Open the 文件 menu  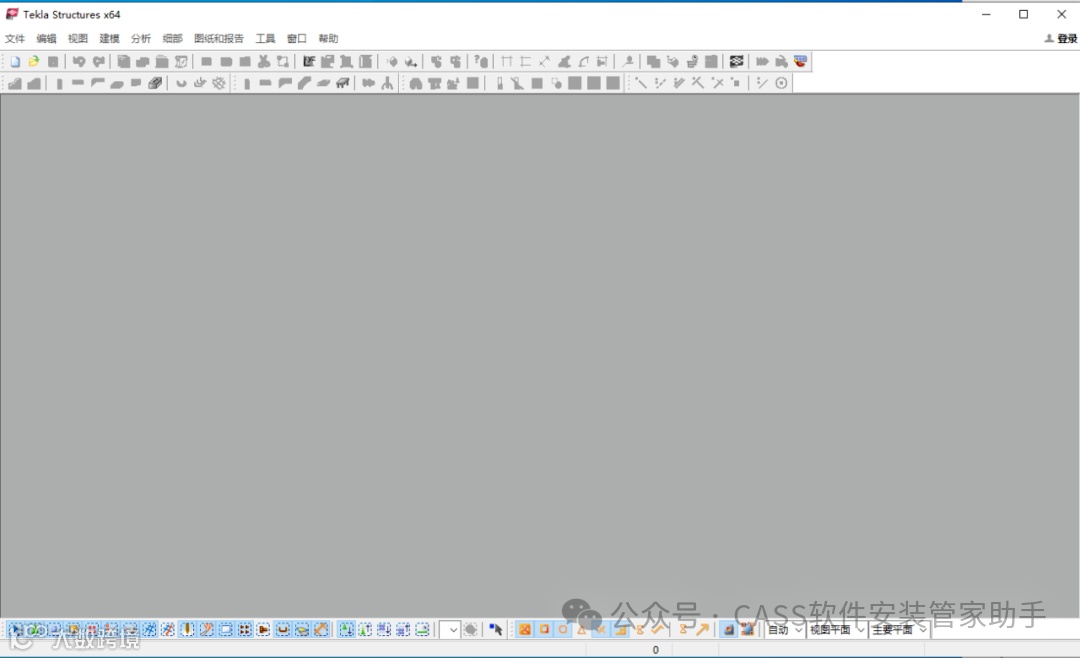tap(14, 39)
